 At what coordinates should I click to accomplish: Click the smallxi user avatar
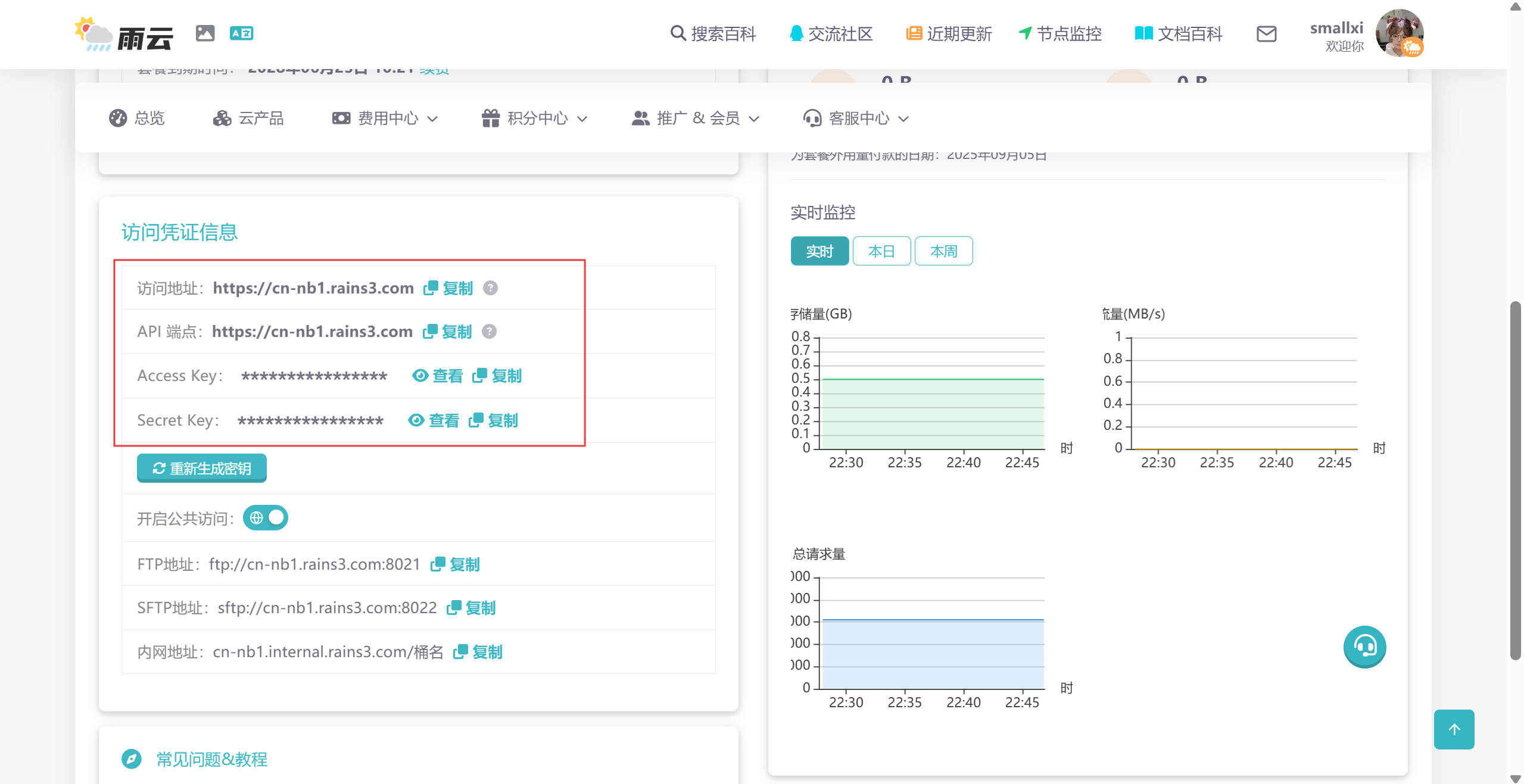[1399, 33]
